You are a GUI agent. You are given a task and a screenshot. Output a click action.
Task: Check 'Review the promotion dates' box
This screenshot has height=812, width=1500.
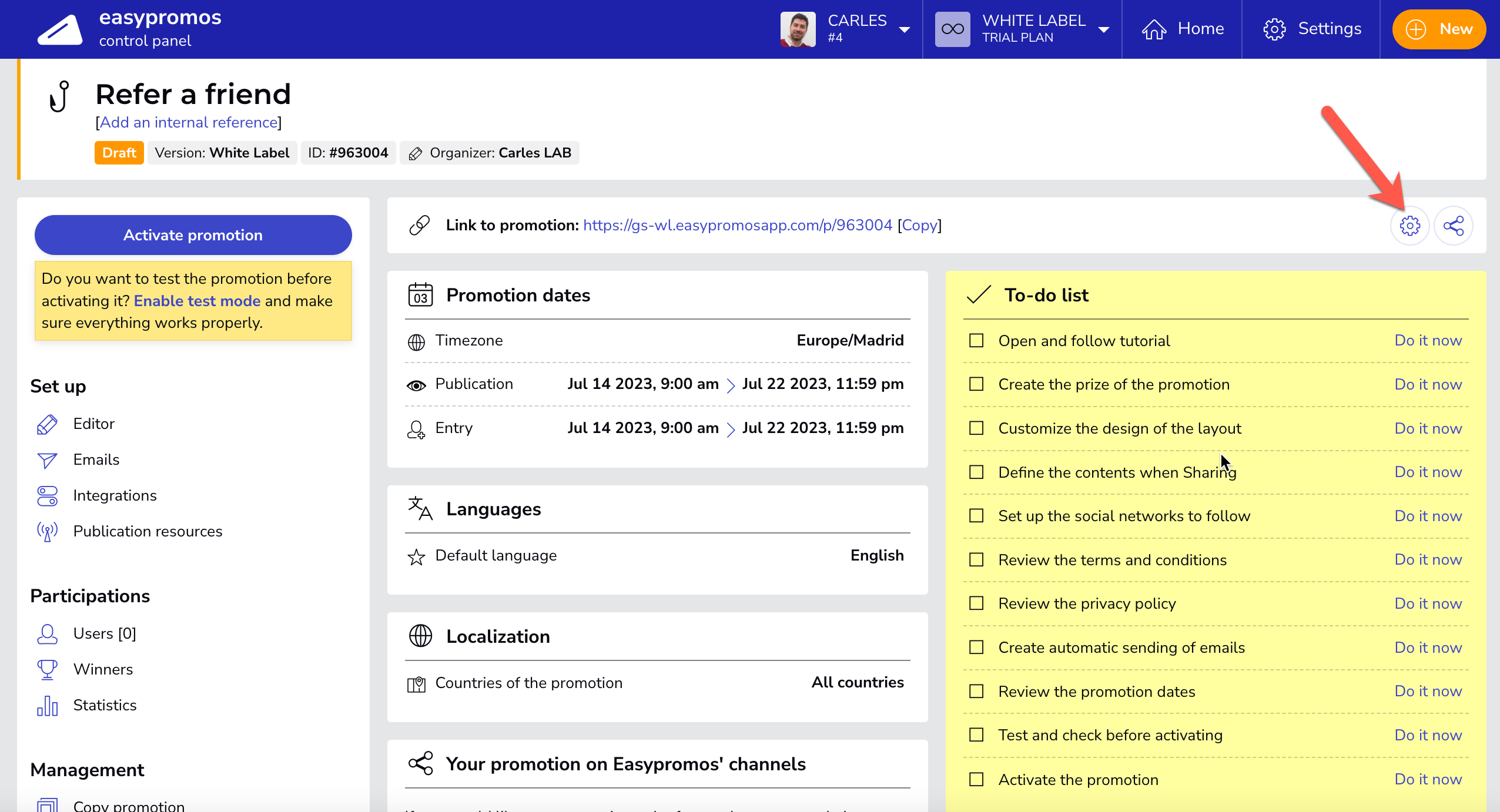(976, 692)
